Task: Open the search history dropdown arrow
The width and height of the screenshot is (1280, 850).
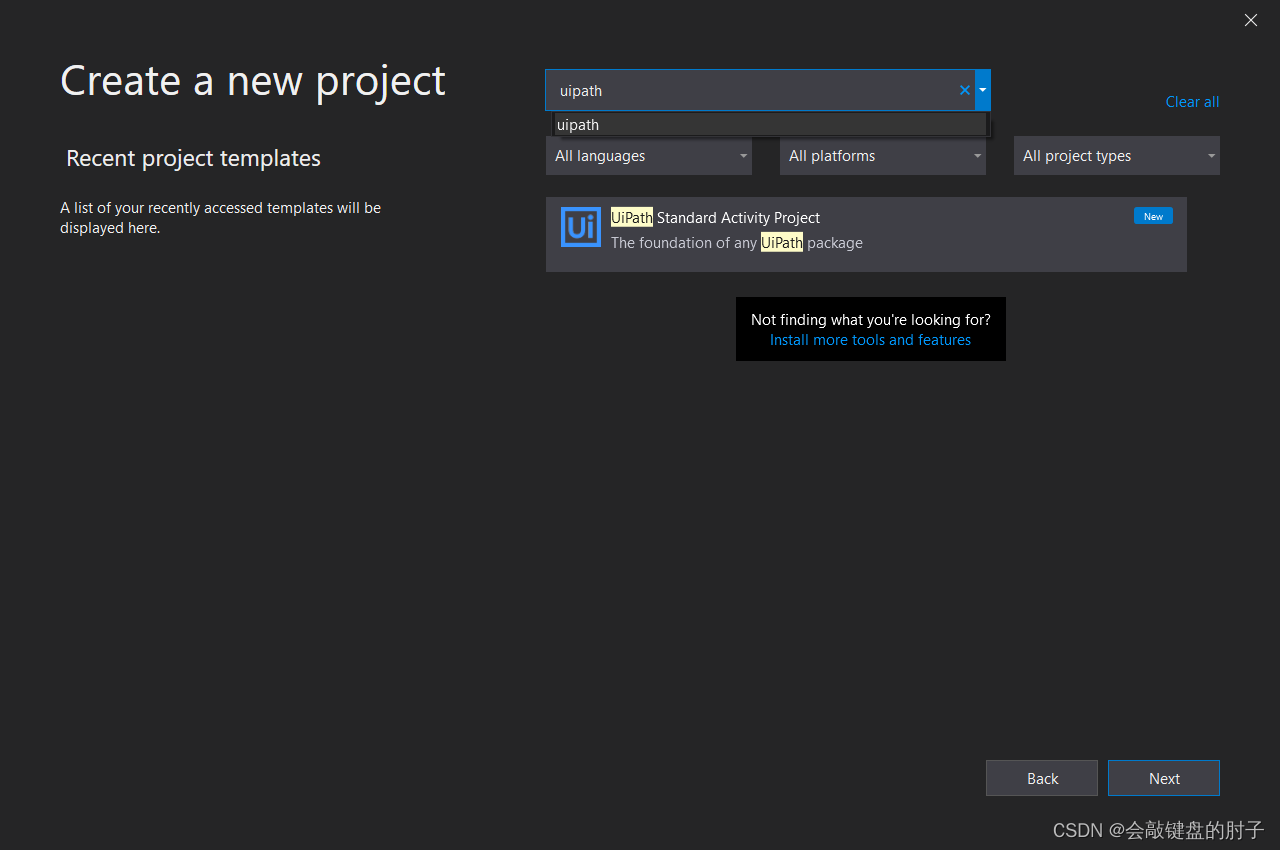Action: coord(983,90)
